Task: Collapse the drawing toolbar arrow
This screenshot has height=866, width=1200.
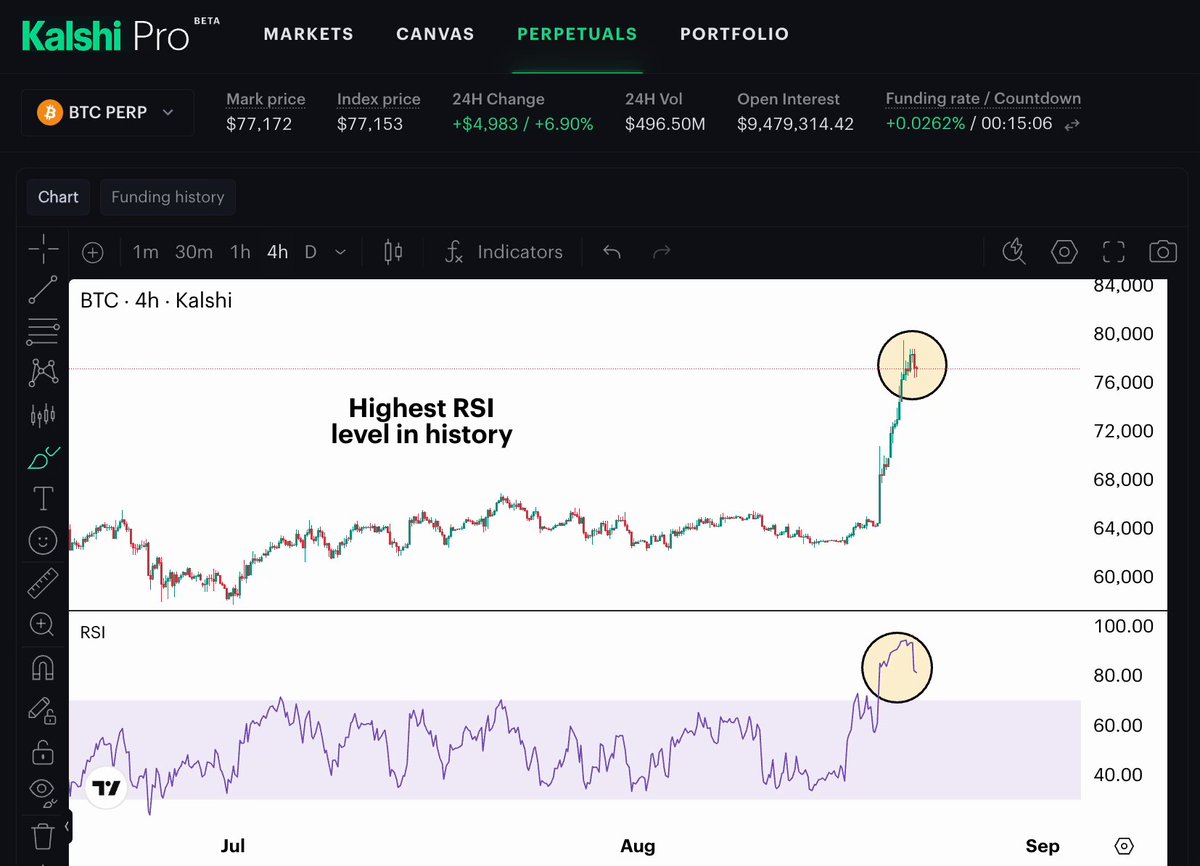Action: click(x=67, y=828)
